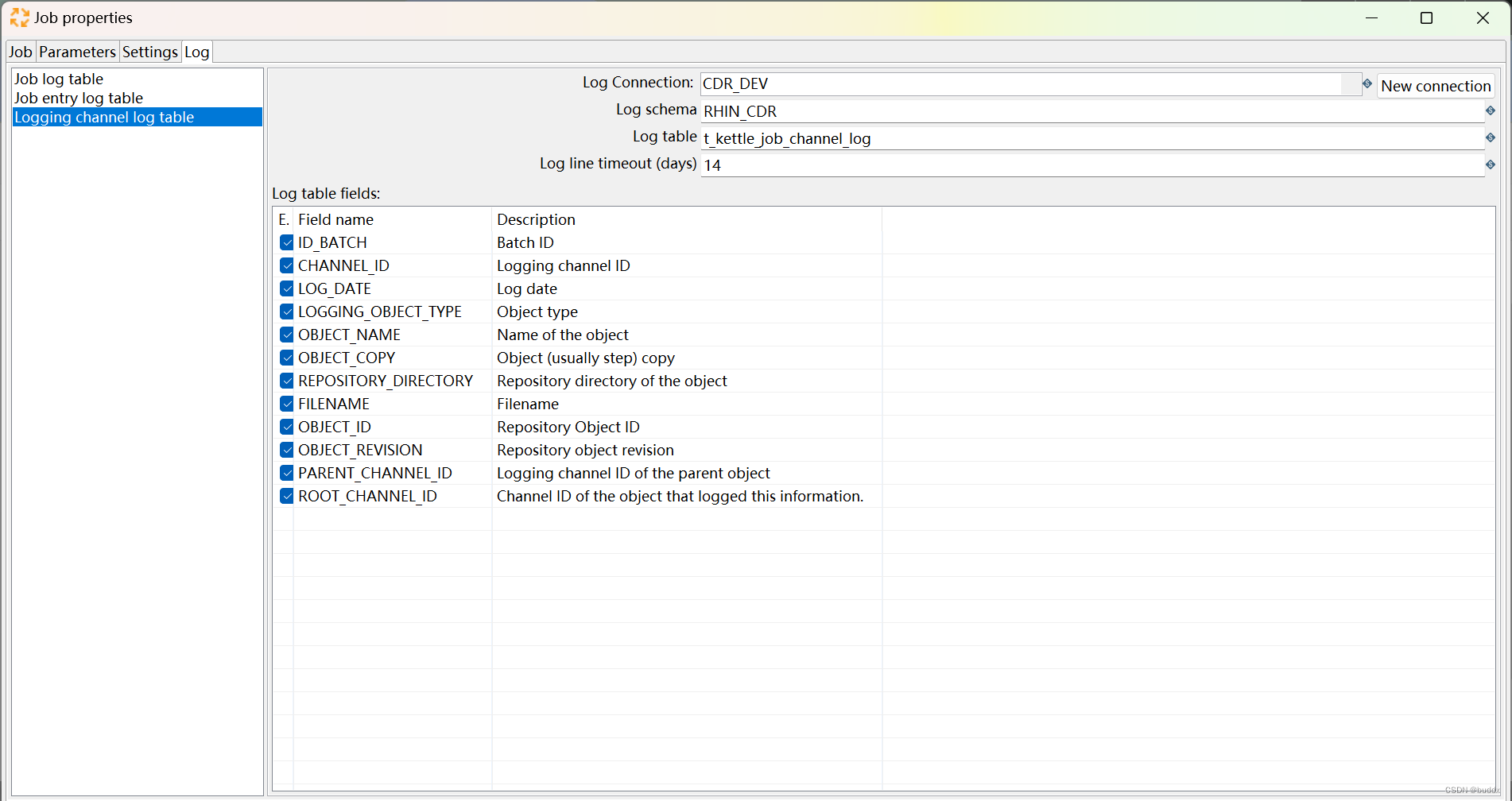Click 'Channel ID of the object that logged' cell
Screen dimensions: 1512x801
coord(687,496)
